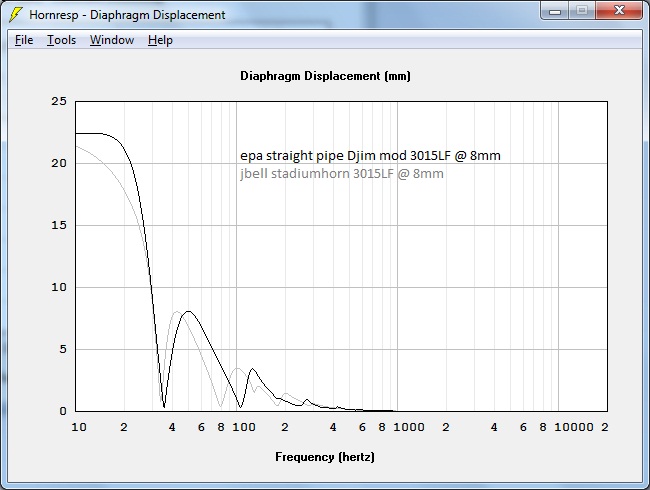Minimize the Hornresp window
This screenshot has height=490, width=650.
tap(555, 11)
